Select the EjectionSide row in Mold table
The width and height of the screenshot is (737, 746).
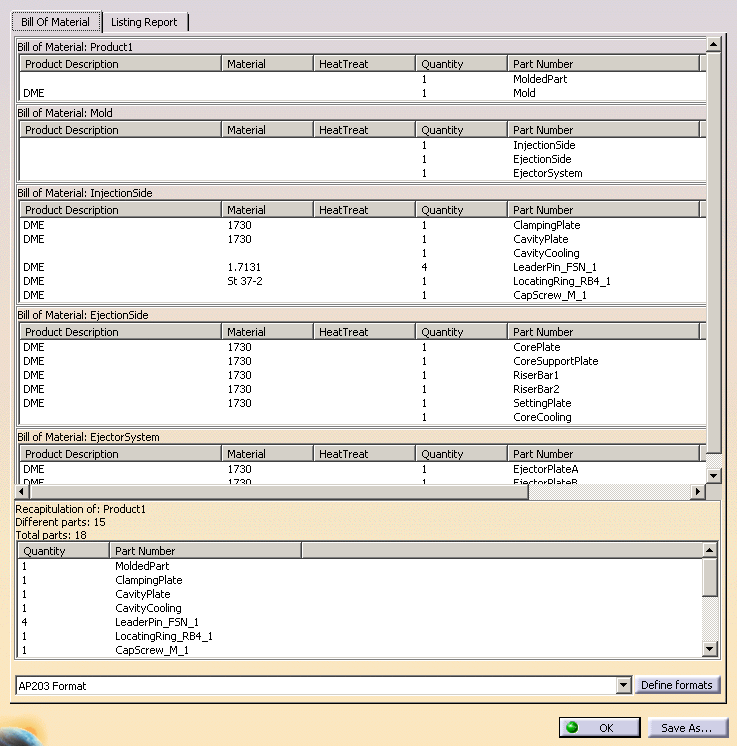coord(363,159)
